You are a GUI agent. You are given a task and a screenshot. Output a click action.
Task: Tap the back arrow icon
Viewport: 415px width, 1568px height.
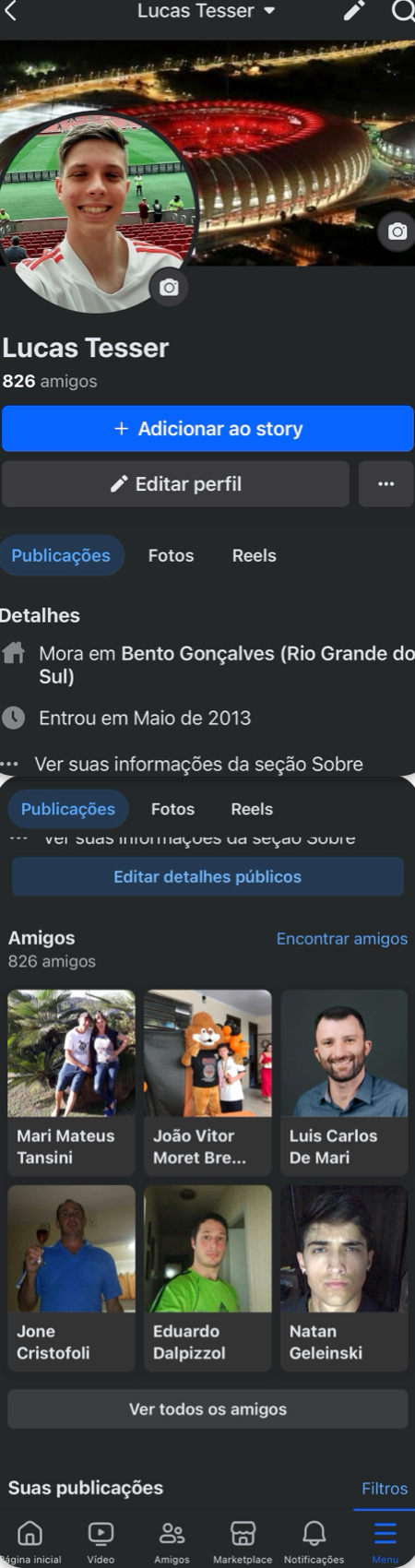point(11,11)
